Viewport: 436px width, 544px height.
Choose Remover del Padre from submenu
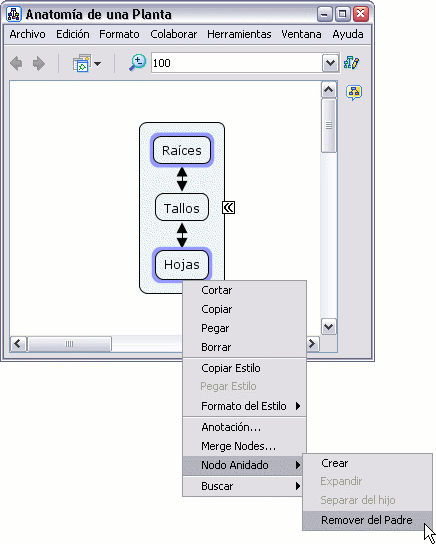point(367,520)
